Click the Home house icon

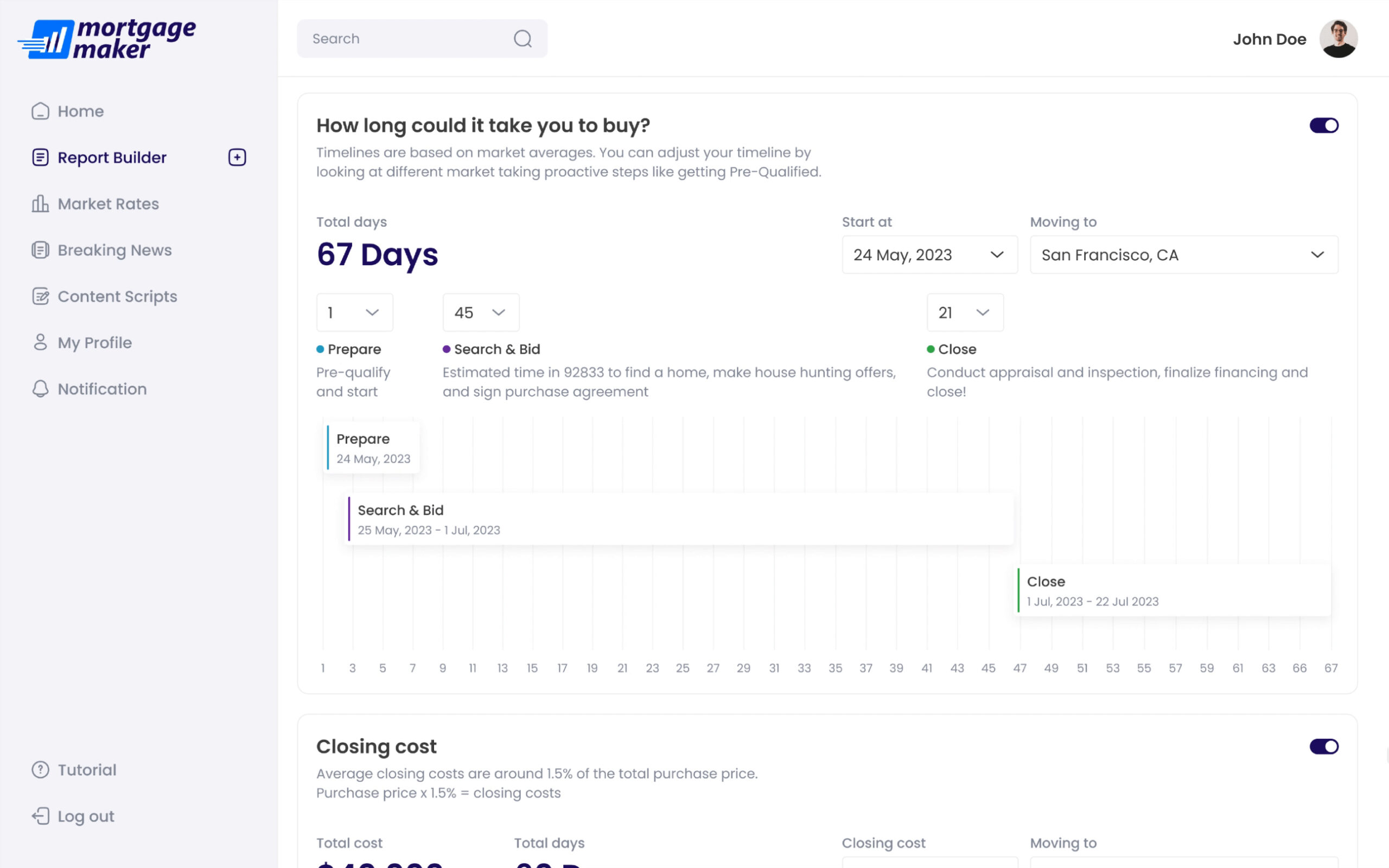(40, 111)
